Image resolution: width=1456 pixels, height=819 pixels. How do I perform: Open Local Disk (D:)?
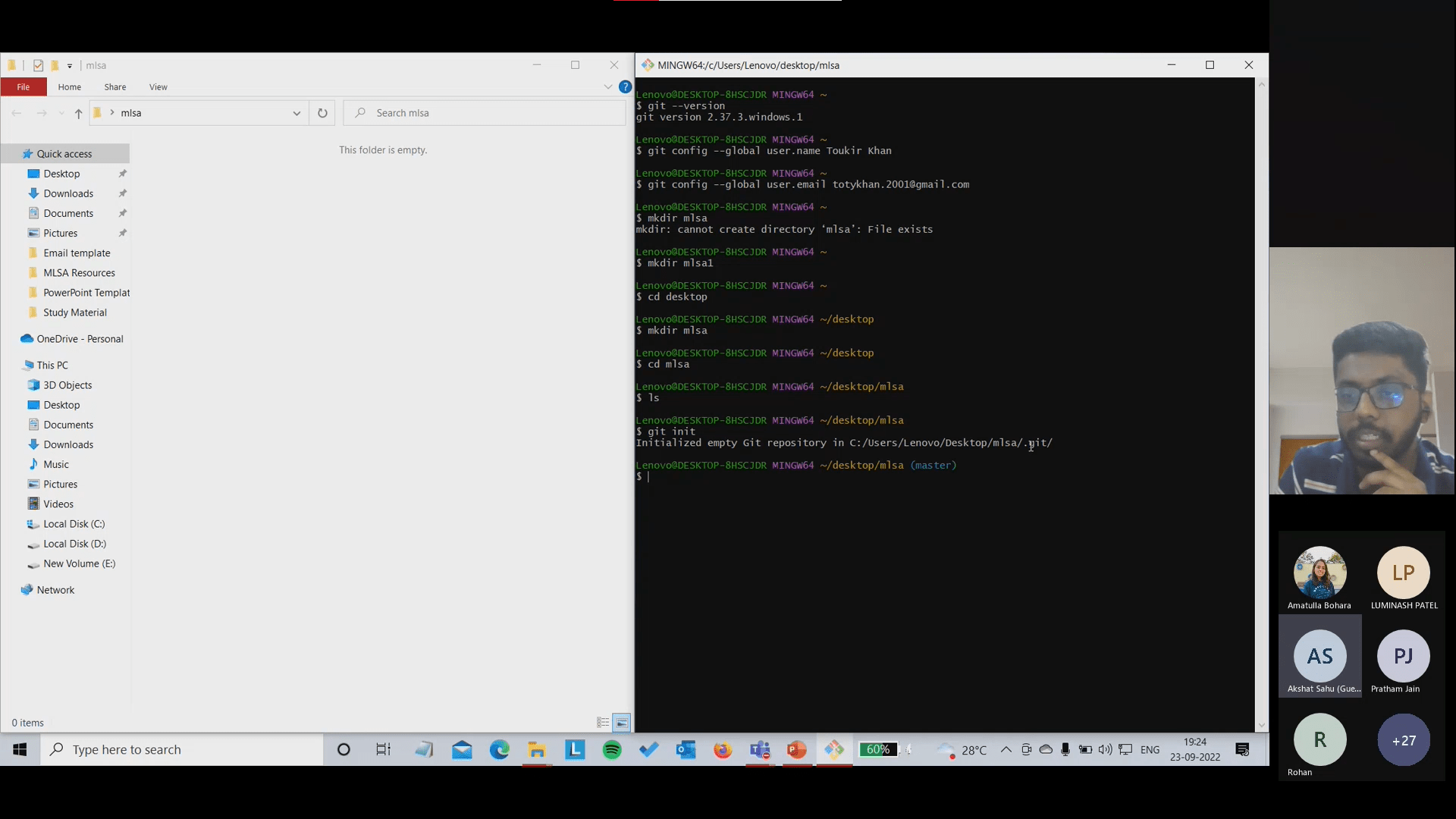click(74, 543)
